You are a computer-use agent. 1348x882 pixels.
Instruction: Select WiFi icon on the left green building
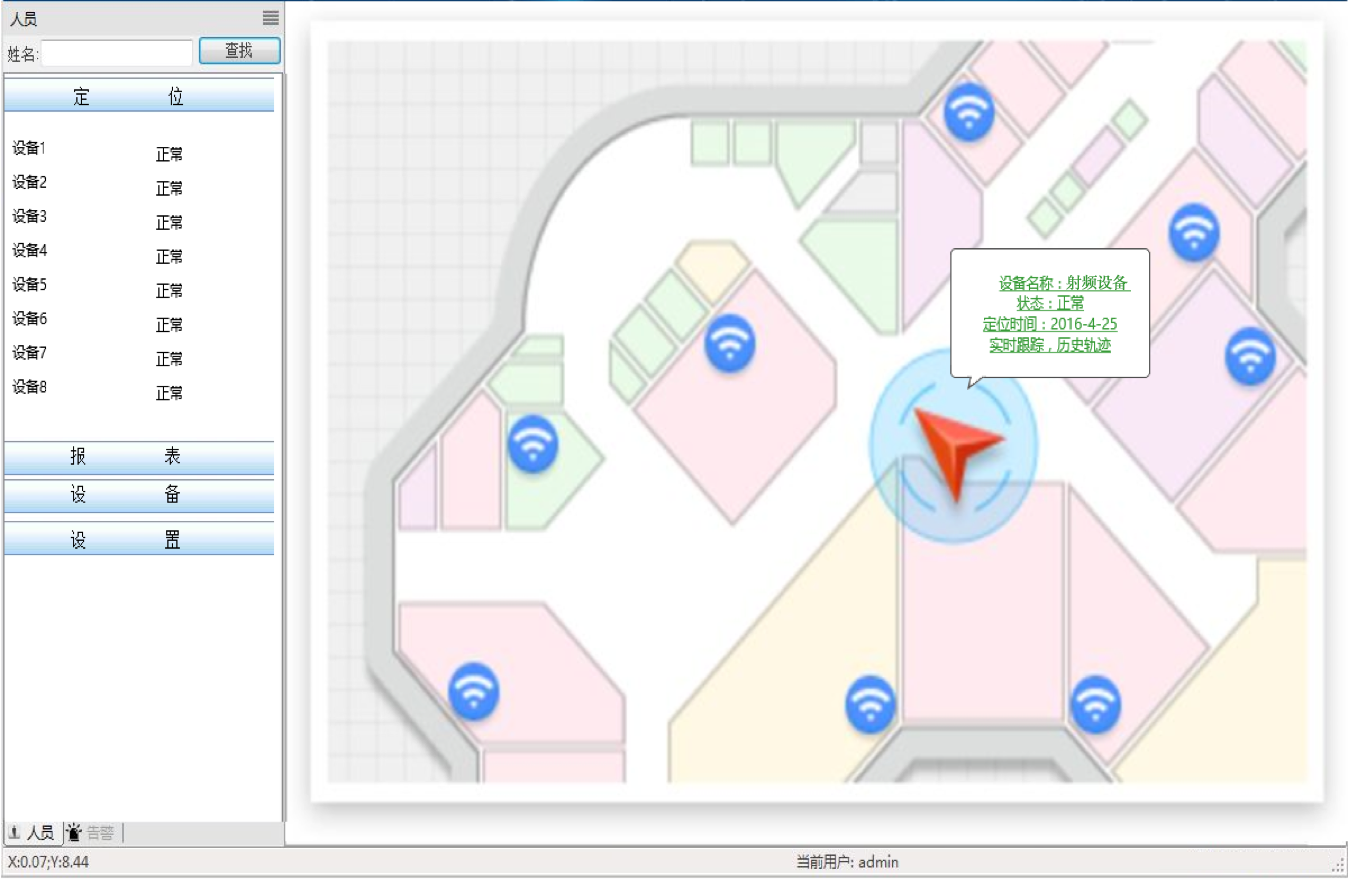pyautogui.click(x=532, y=444)
